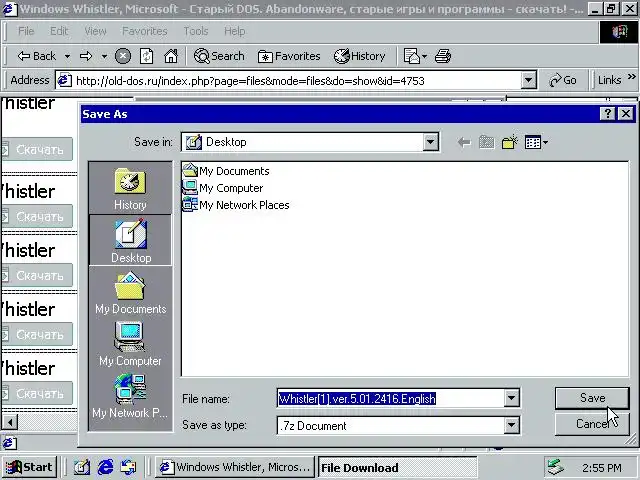The image size is (640, 480).
Task: Select History in the places bar
Action: coord(130,189)
